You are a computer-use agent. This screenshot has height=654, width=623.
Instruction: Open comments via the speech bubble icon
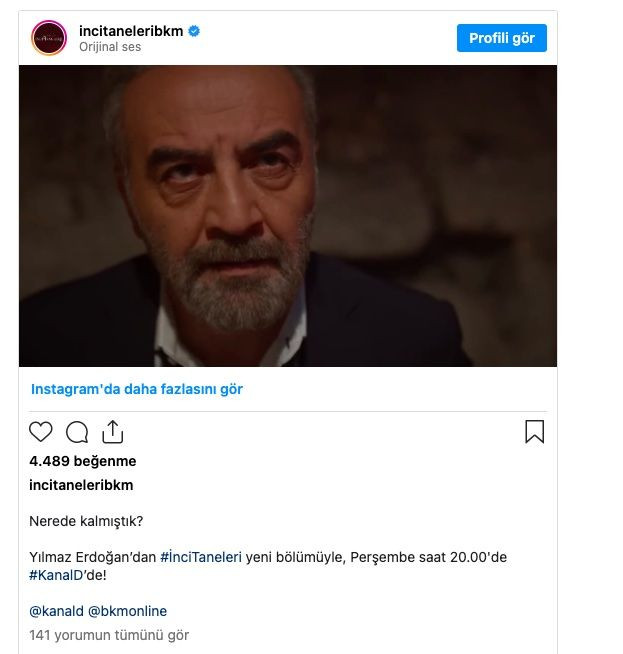(77, 432)
